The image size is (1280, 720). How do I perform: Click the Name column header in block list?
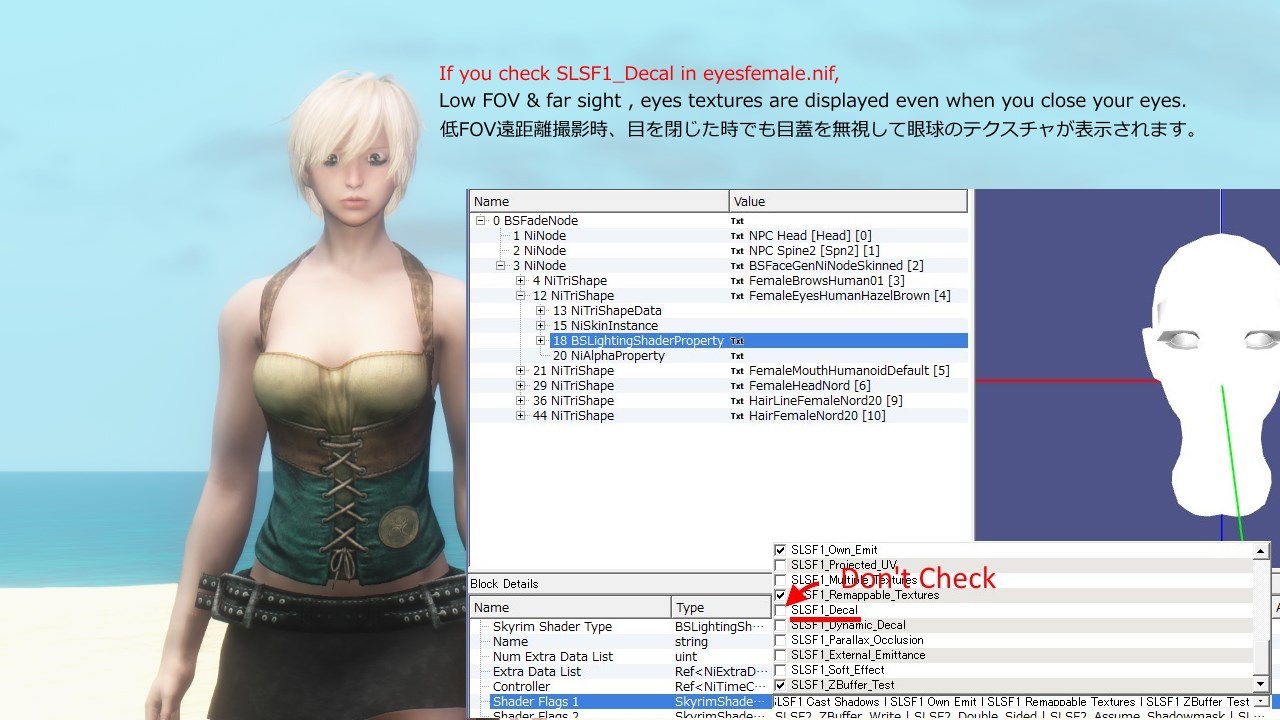[x=599, y=202]
